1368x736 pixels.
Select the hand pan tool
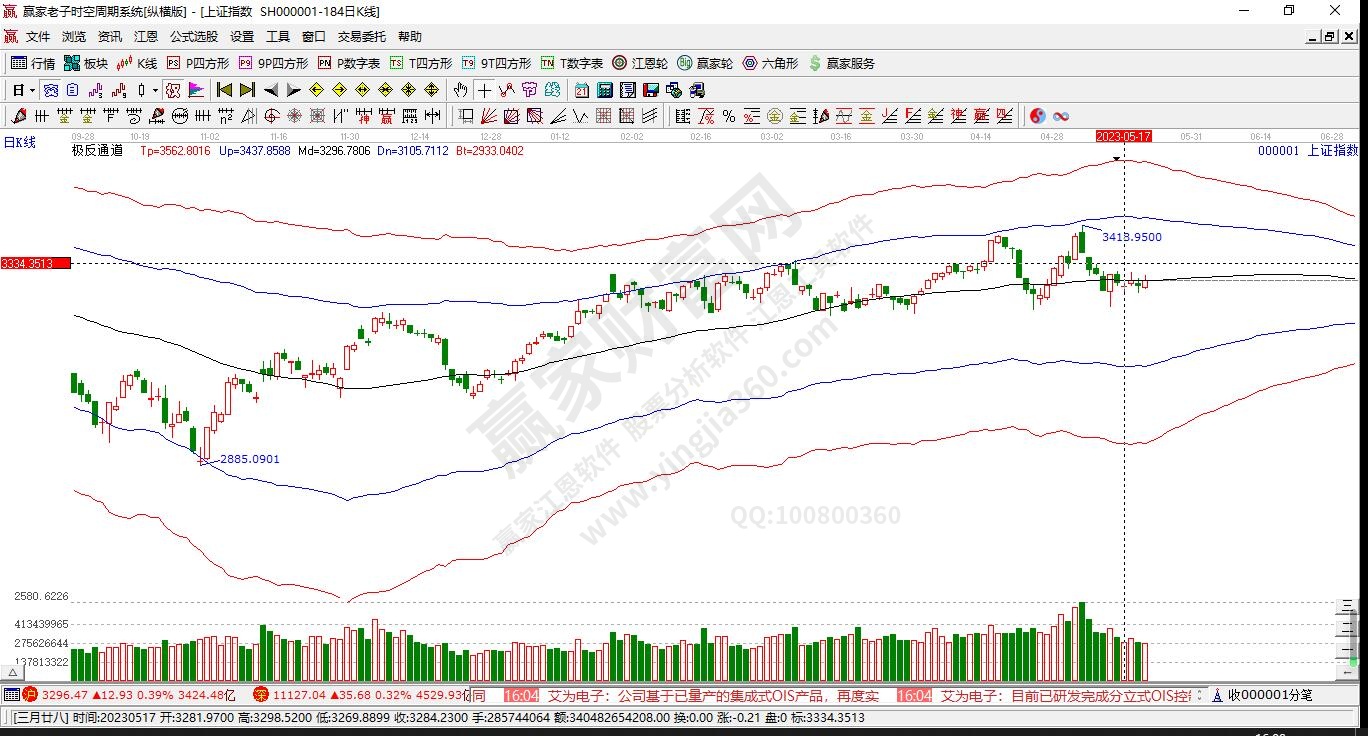[x=460, y=90]
